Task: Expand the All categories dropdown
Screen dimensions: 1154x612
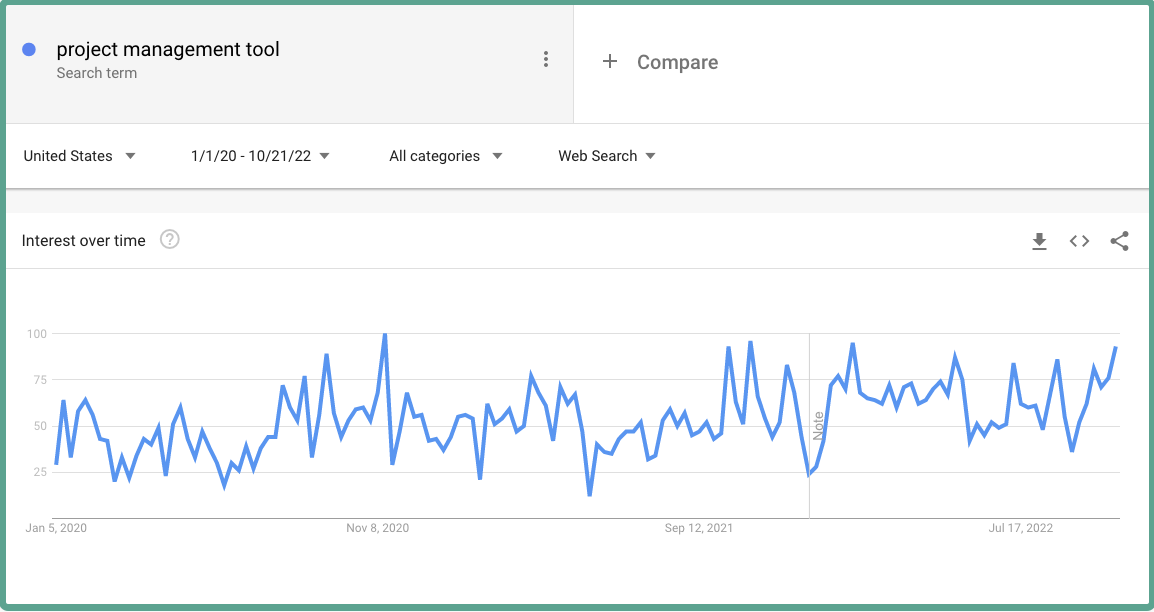Action: point(446,156)
